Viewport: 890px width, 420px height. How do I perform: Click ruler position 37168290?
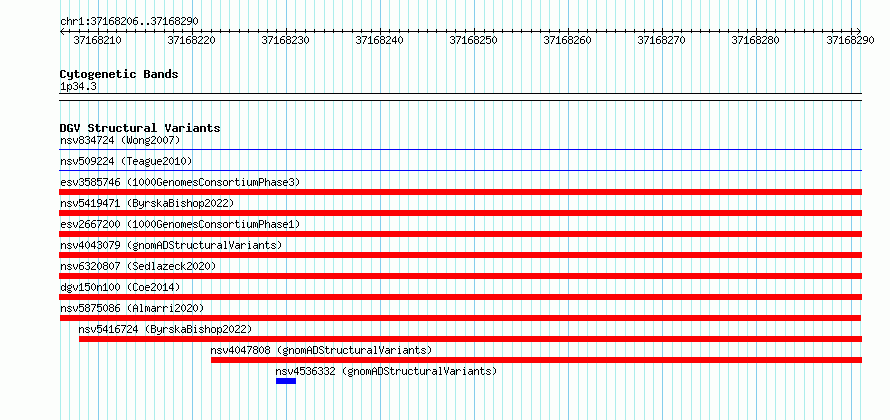click(850, 40)
